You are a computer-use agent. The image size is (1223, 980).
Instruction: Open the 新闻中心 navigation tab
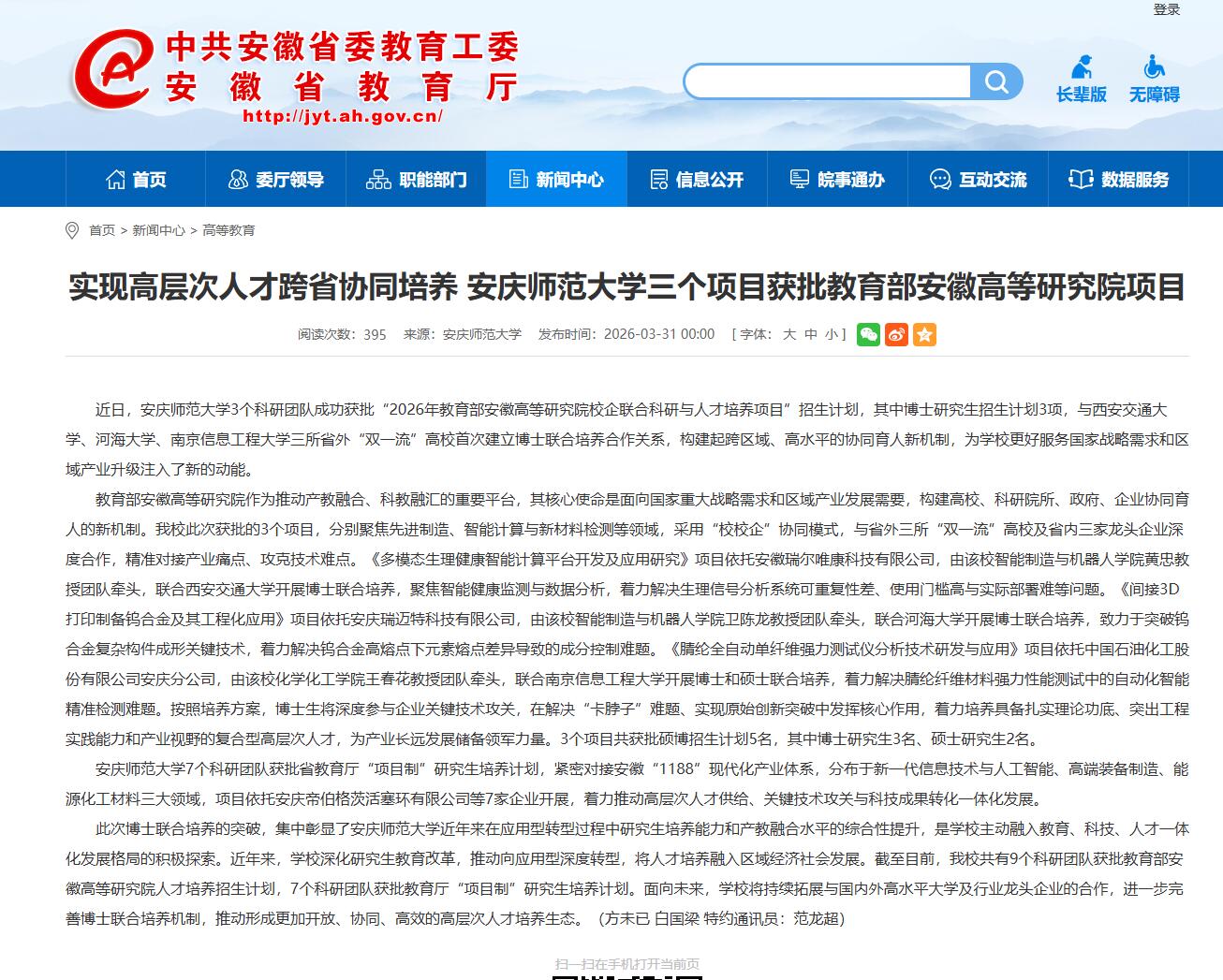coord(556,180)
